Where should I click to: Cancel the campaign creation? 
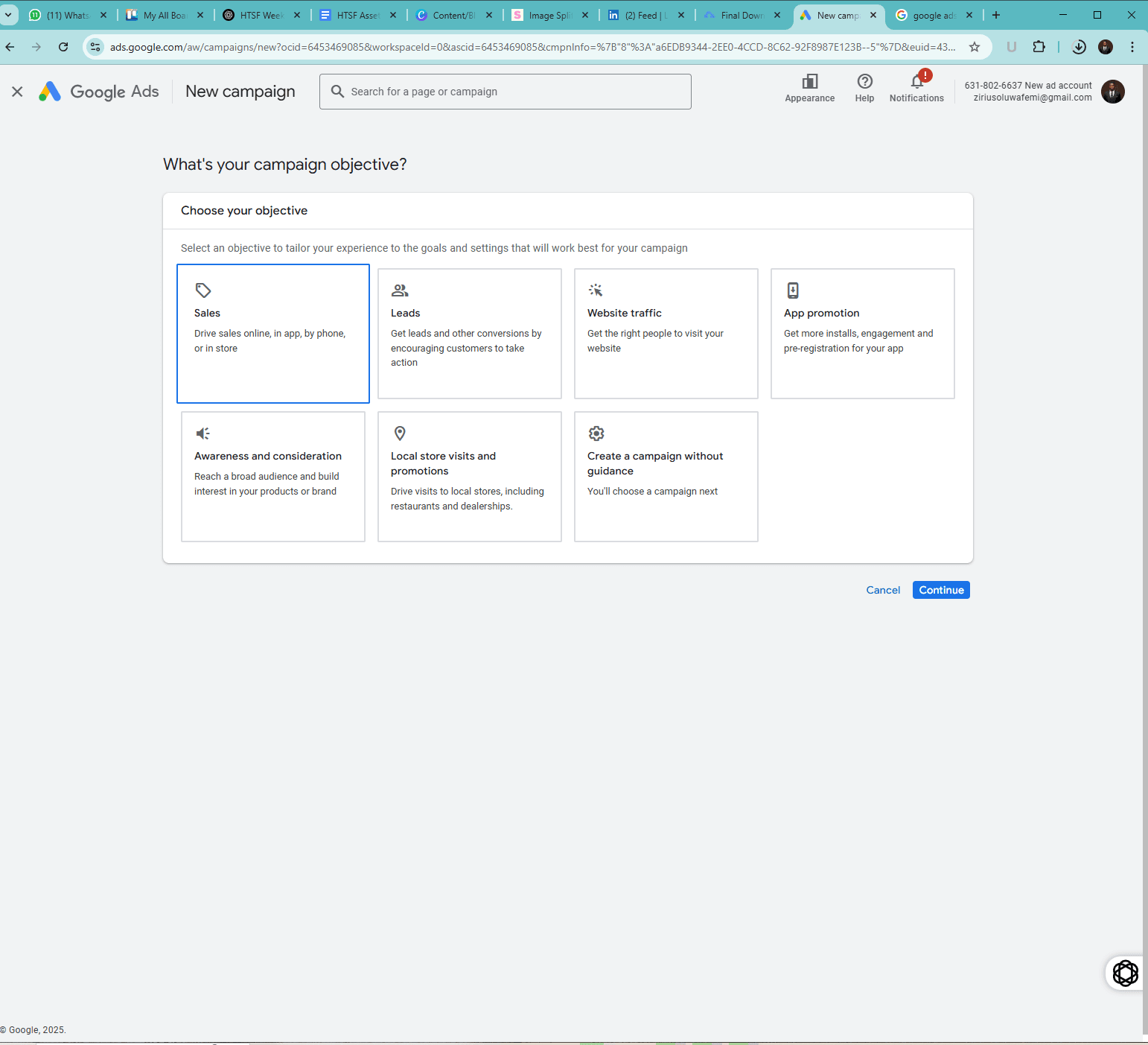coord(883,590)
